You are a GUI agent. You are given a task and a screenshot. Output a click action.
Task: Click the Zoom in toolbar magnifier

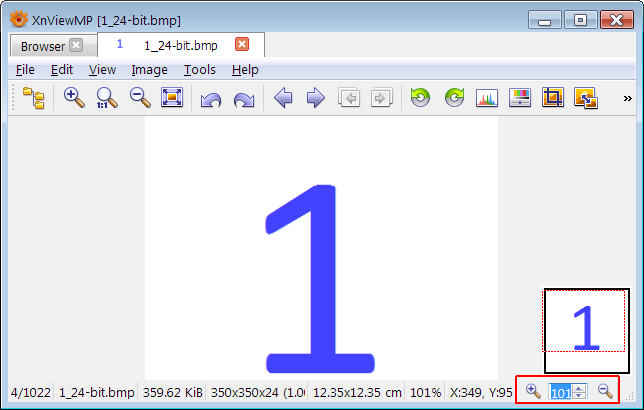(x=74, y=98)
